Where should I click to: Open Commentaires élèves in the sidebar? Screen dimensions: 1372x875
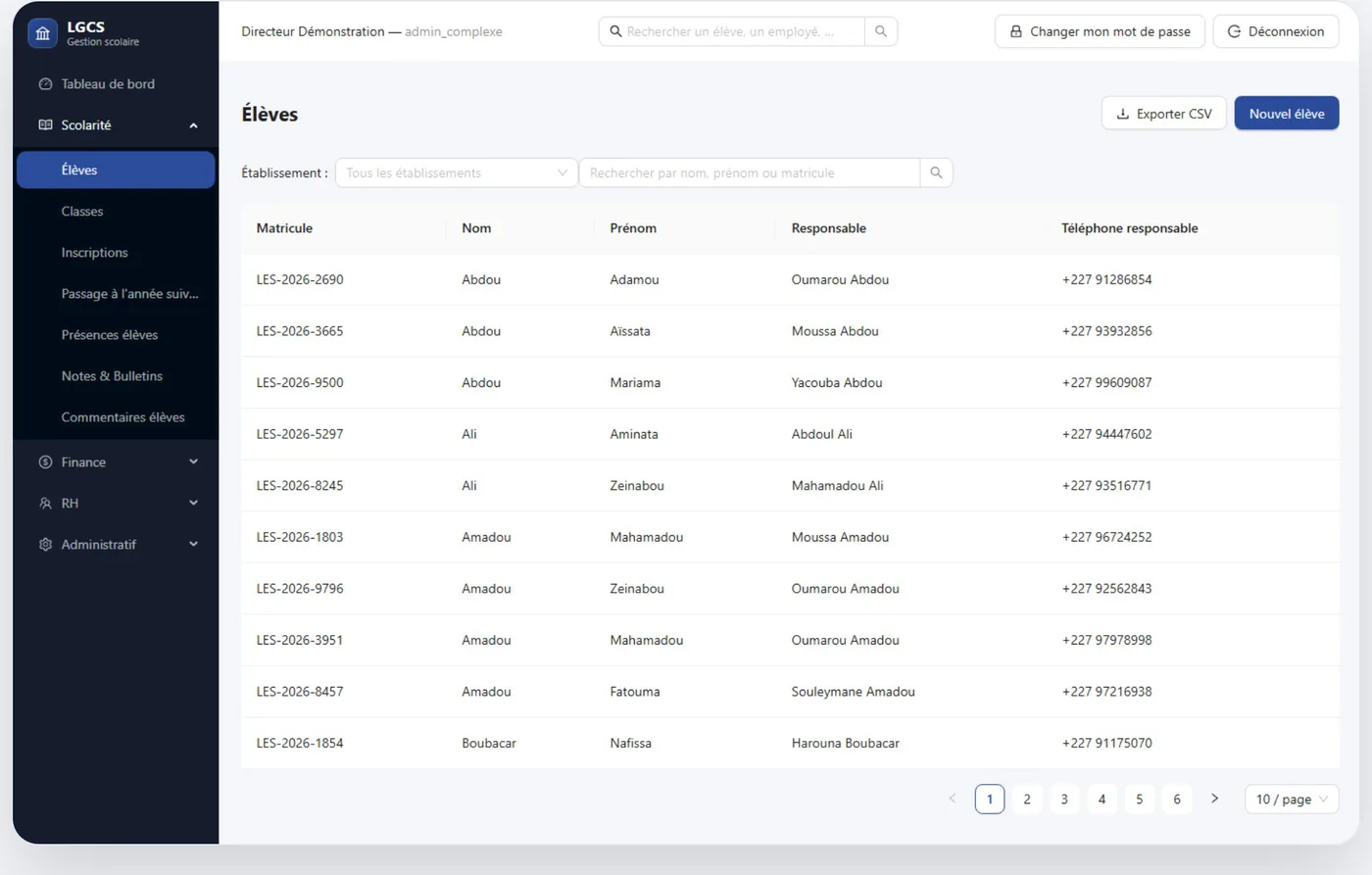[116, 417]
